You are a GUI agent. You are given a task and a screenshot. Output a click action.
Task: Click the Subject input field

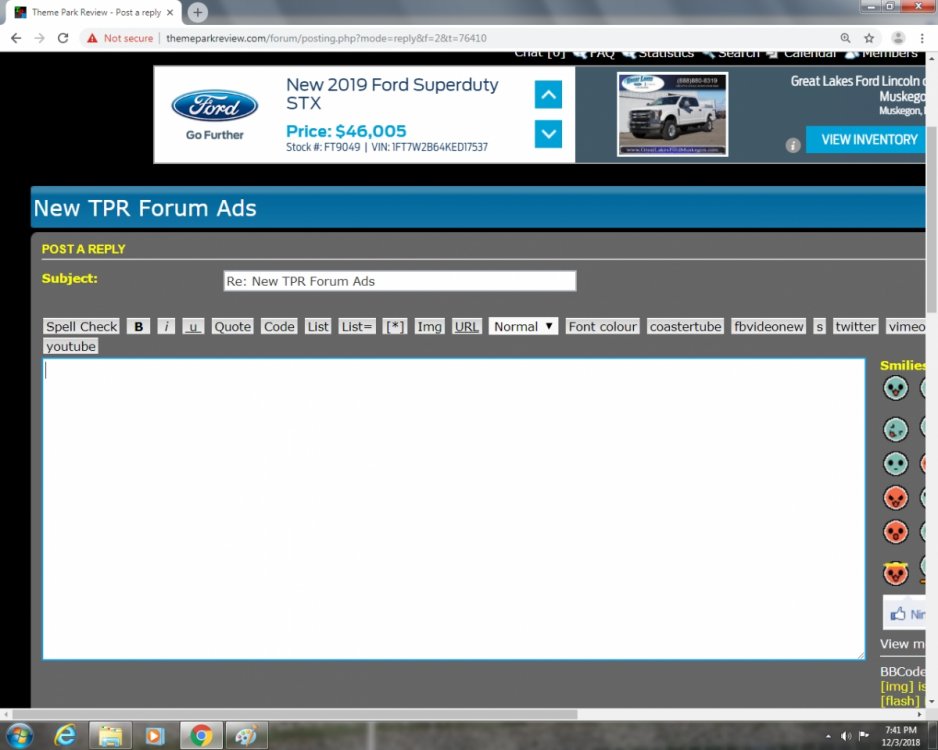tap(399, 281)
